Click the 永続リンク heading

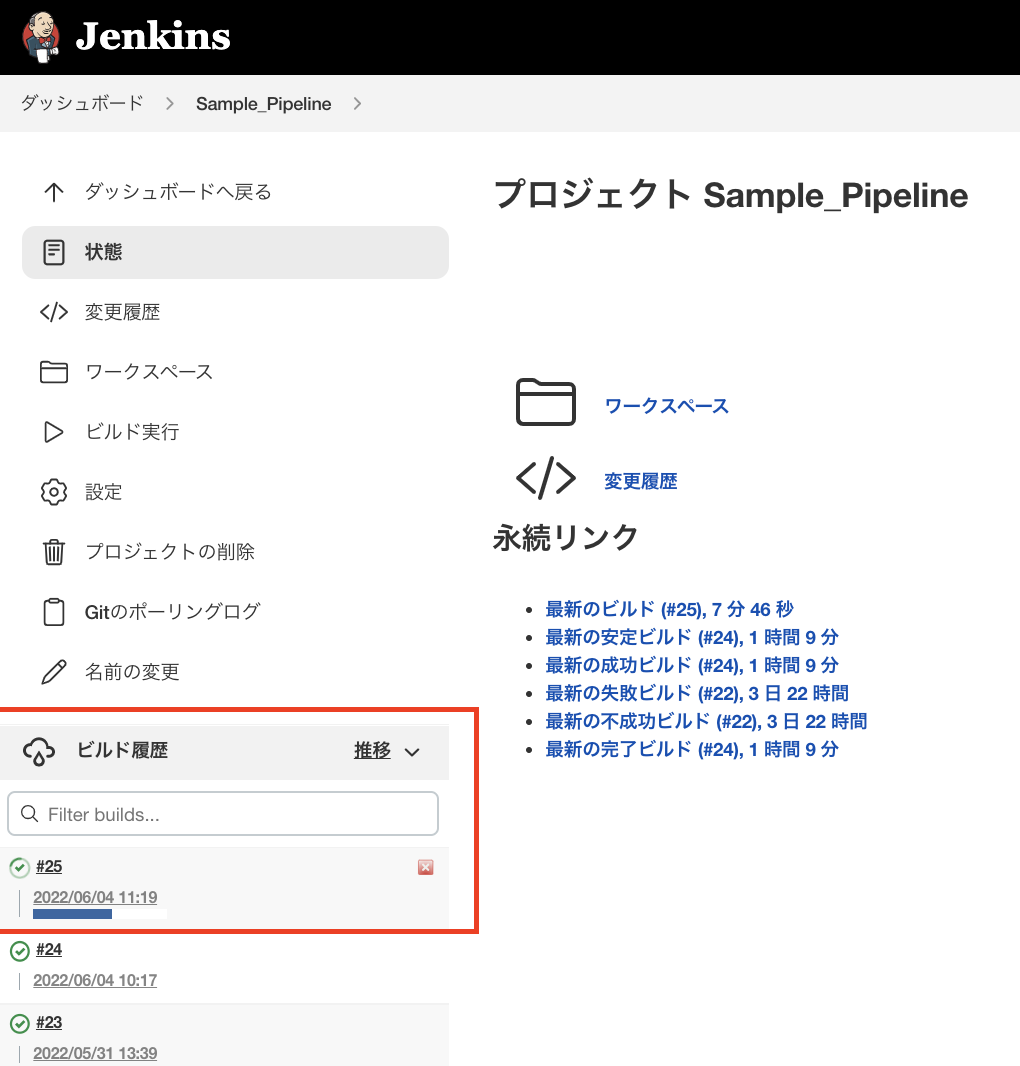pos(566,537)
